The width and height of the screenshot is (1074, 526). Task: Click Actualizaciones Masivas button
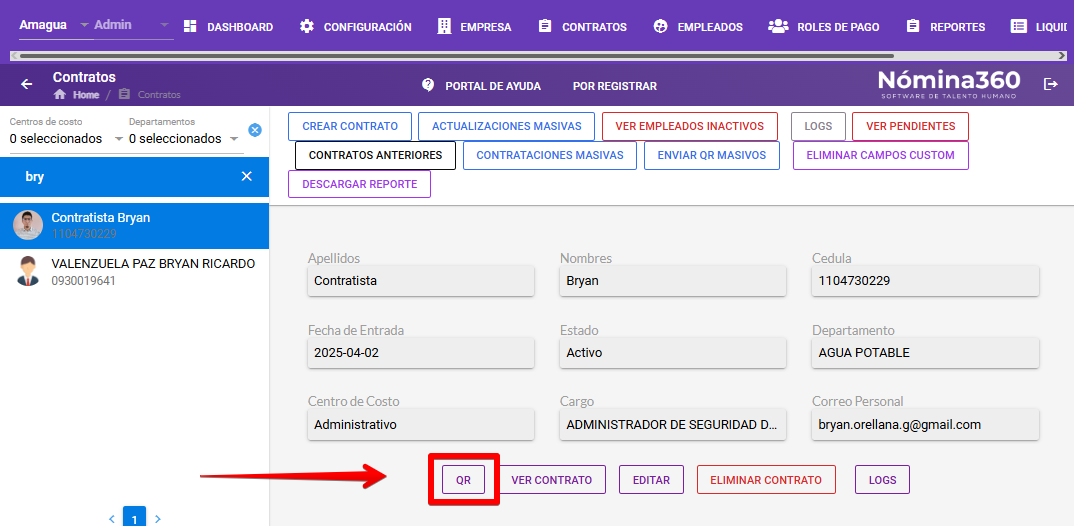(507, 126)
